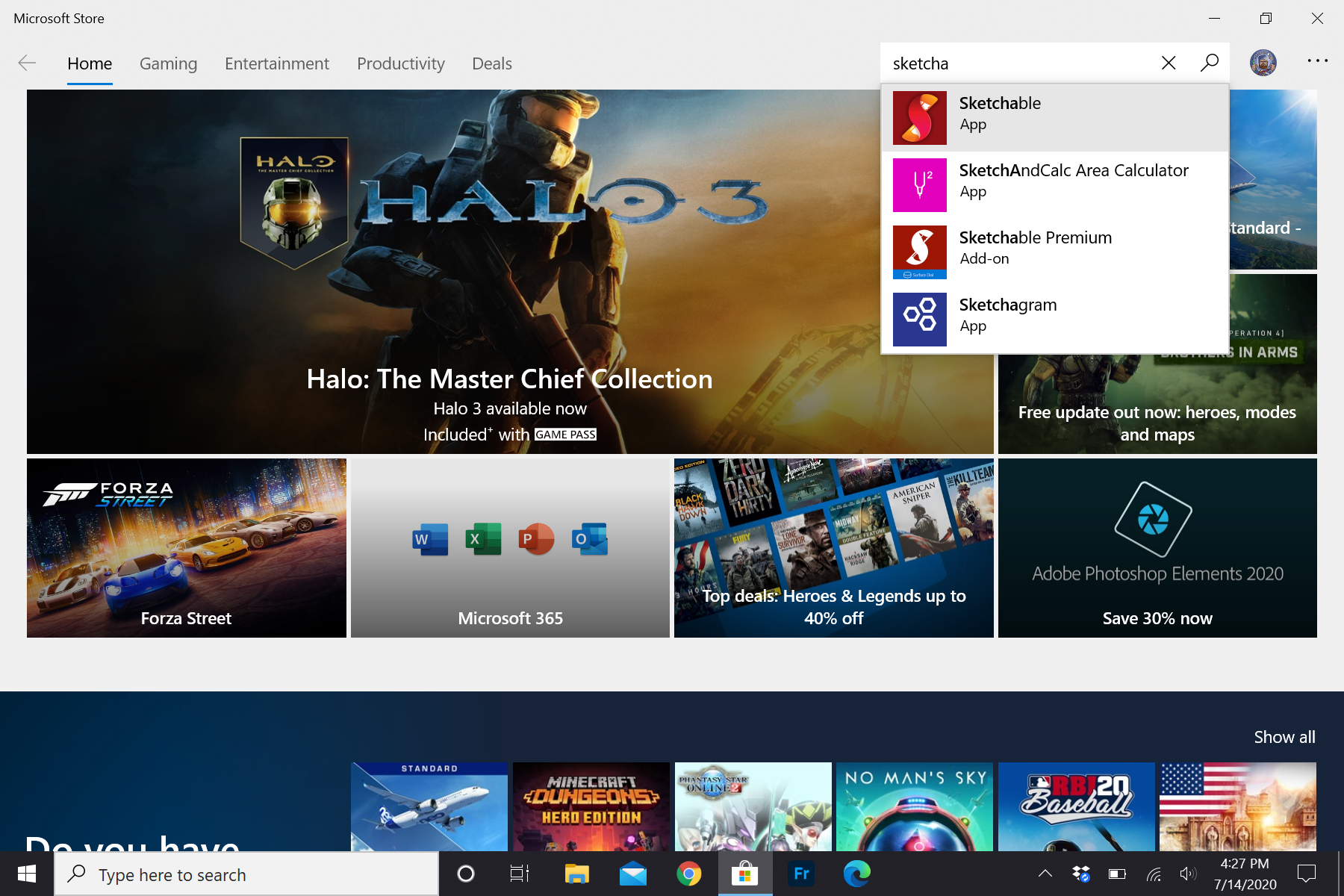Click the SketchAndCalc Area Calculator icon
This screenshot has width=1344, height=896.
click(920, 185)
